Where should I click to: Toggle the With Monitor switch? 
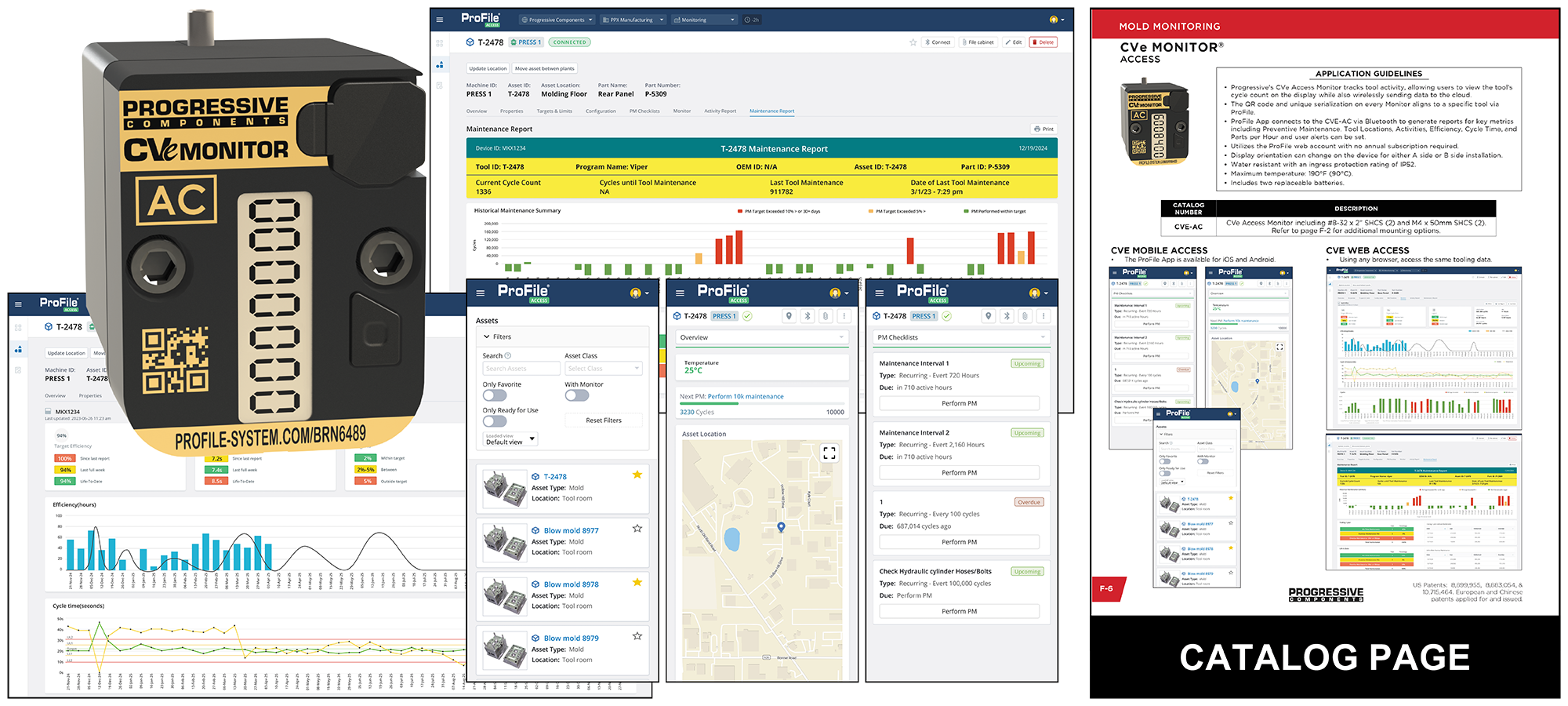[577, 395]
